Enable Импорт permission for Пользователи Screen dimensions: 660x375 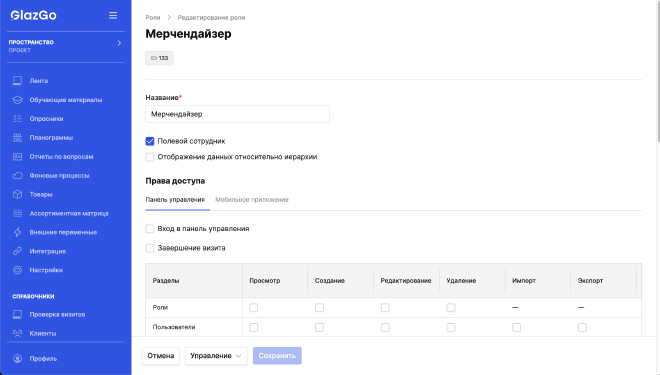(516, 327)
